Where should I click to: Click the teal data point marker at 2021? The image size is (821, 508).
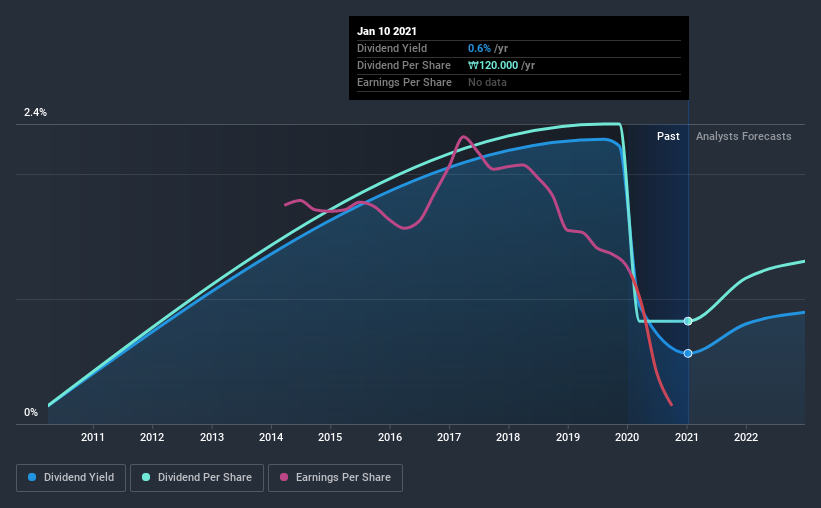[x=688, y=321]
